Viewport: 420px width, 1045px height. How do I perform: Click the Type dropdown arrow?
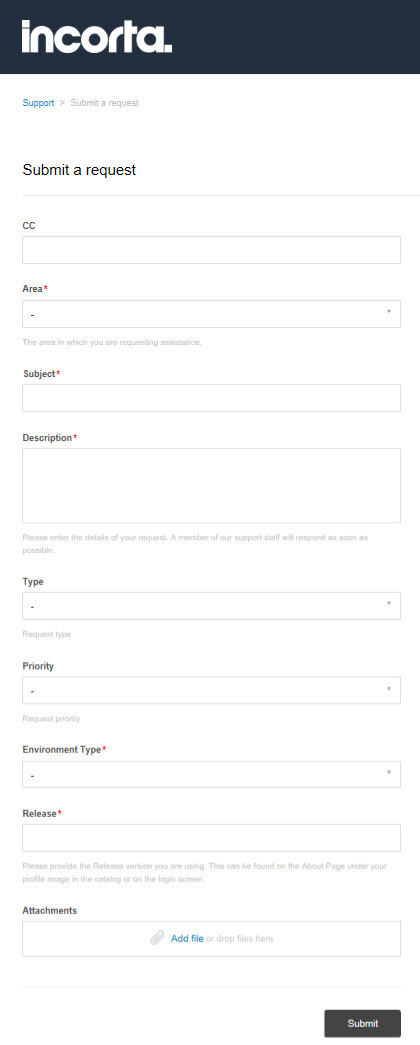[x=389, y=603]
